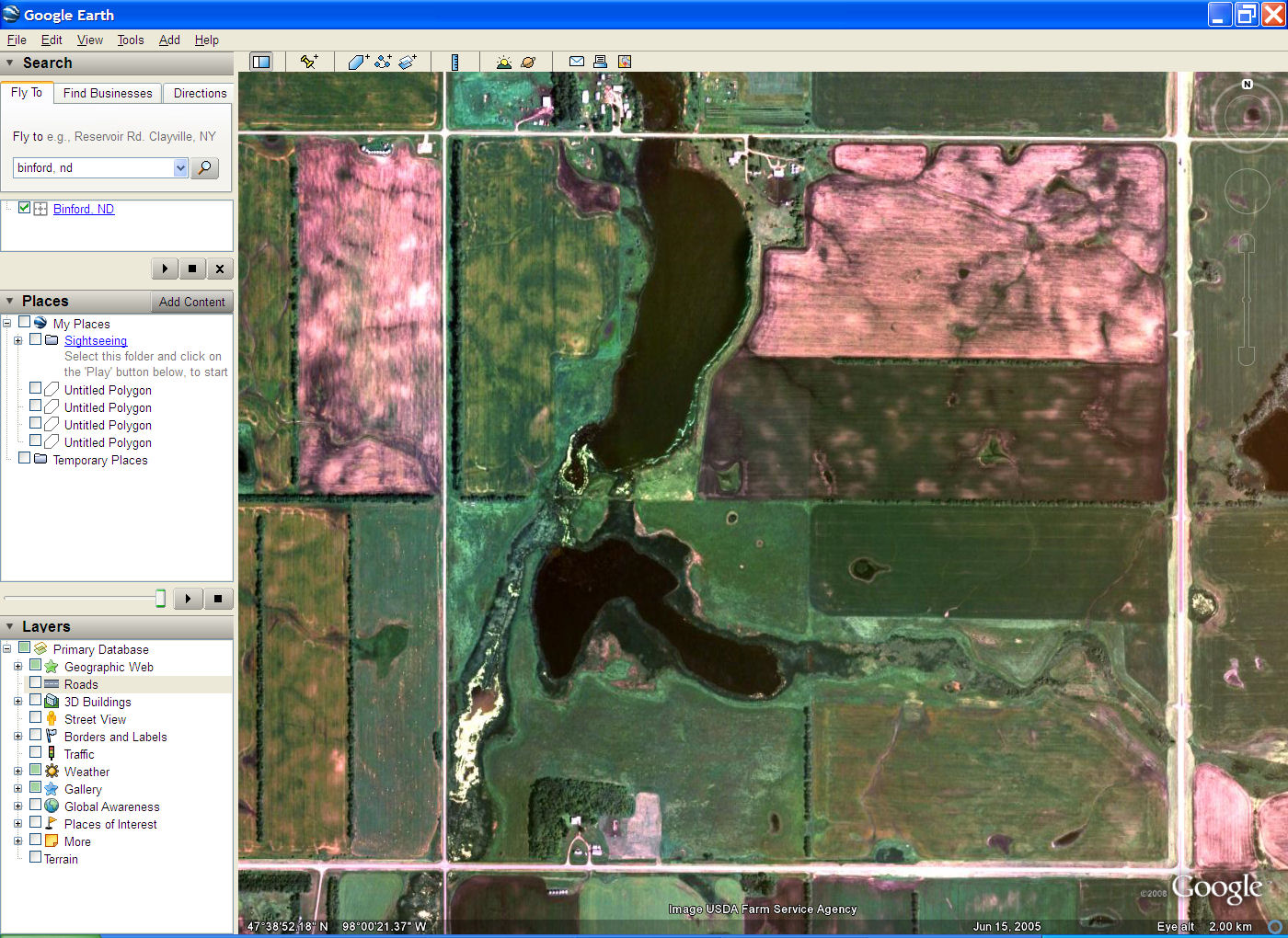Open the View menu

pos(90,40)
